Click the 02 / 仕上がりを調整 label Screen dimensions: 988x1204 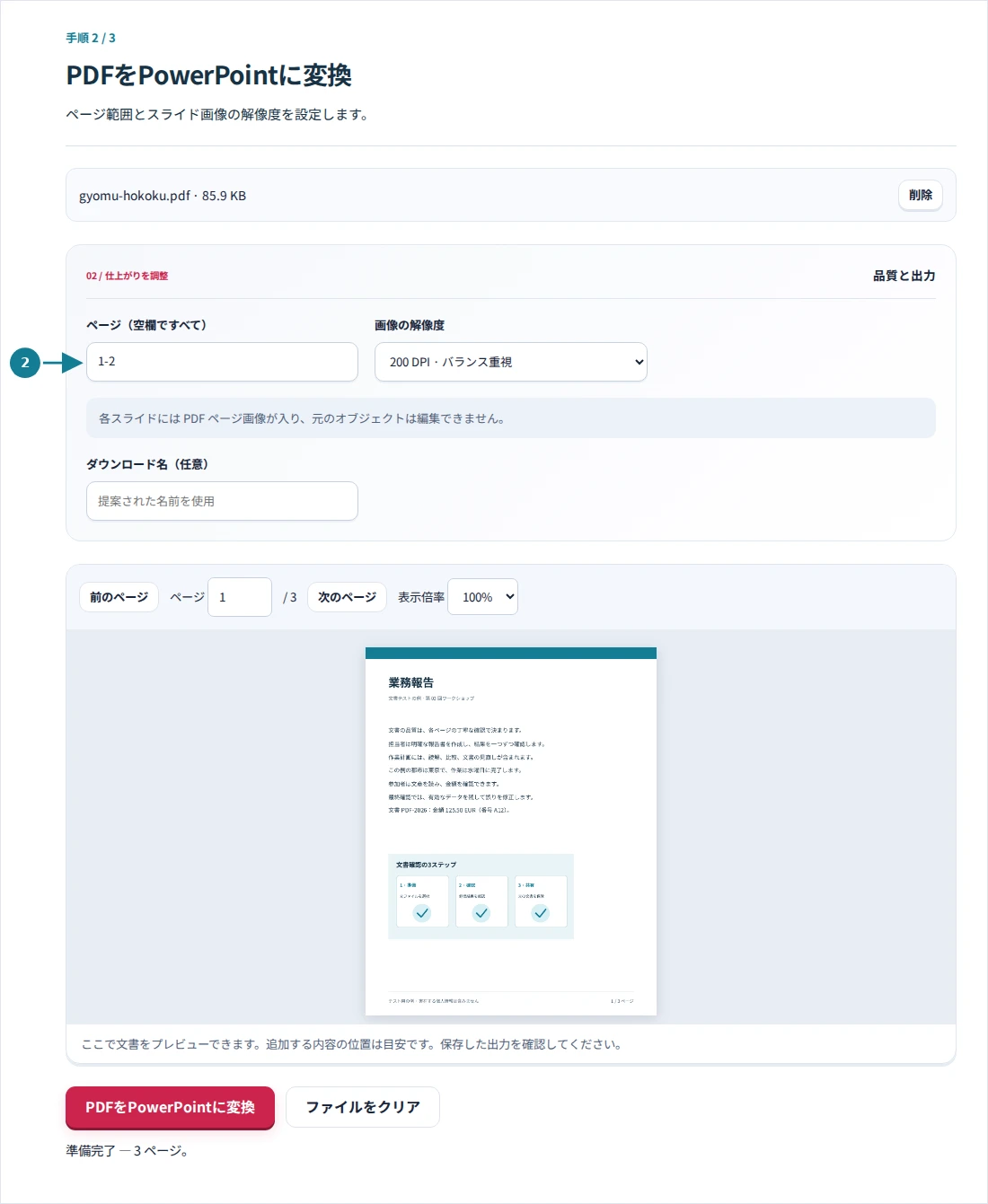[127, 276]
